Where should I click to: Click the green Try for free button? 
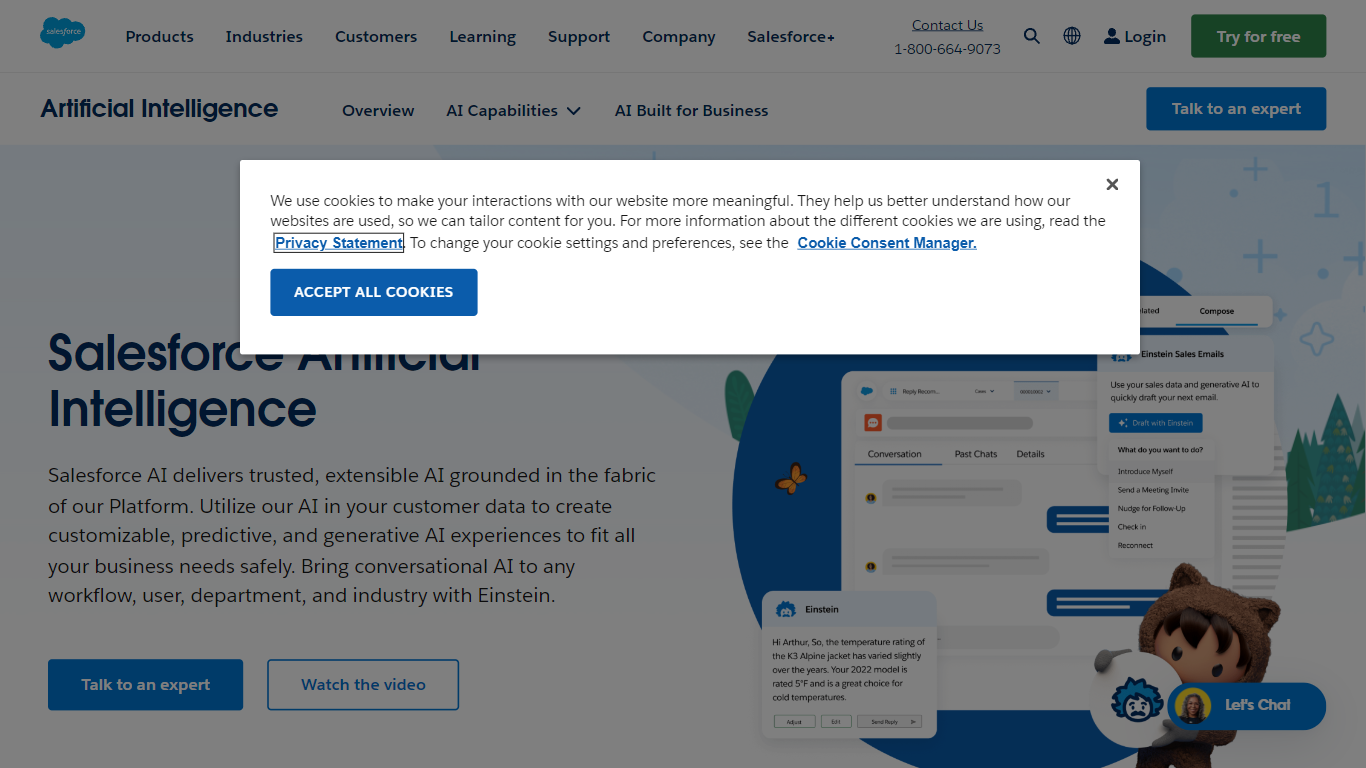[1258, 36]
